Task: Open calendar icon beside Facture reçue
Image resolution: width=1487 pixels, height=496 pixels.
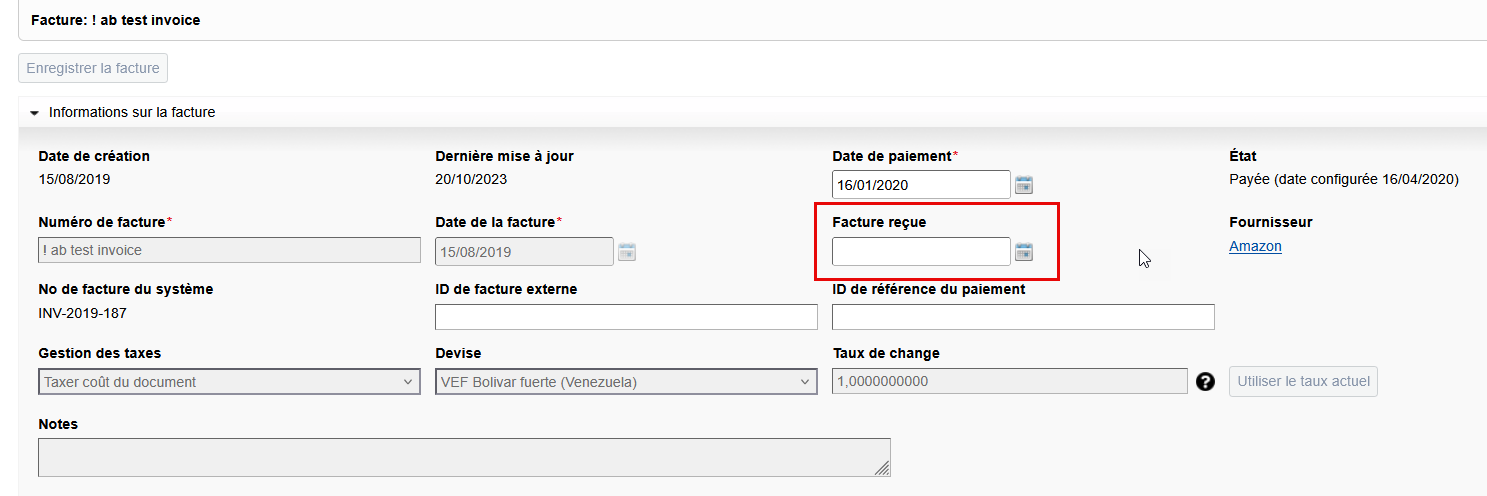Action: [1024, 252]
